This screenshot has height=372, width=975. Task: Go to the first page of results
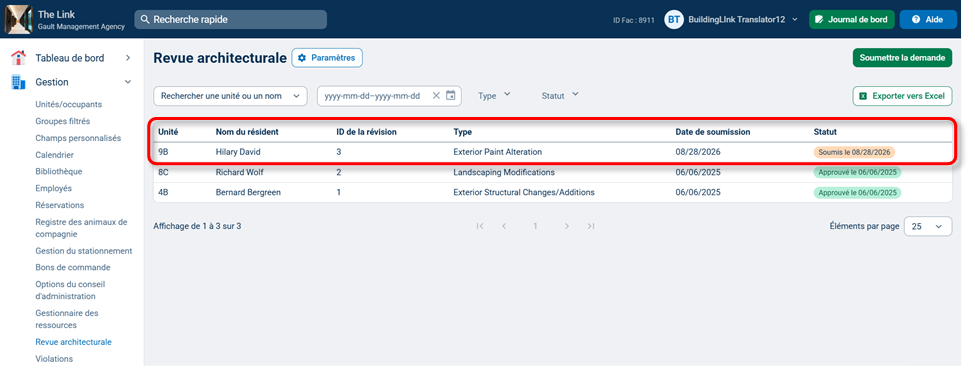pyautogui.click(x=480, y=226)
